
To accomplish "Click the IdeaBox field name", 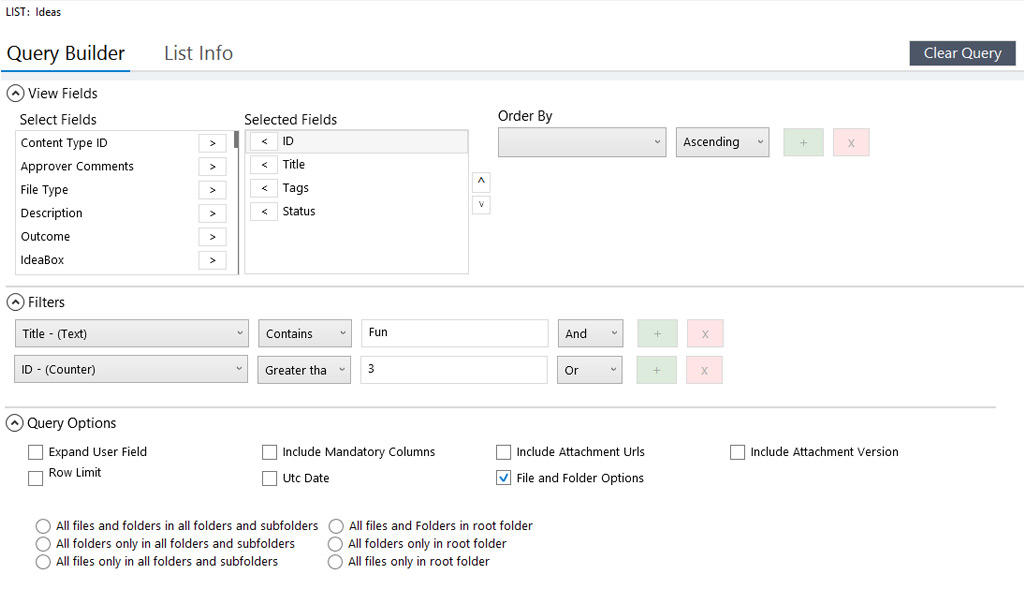I will 42,260.
